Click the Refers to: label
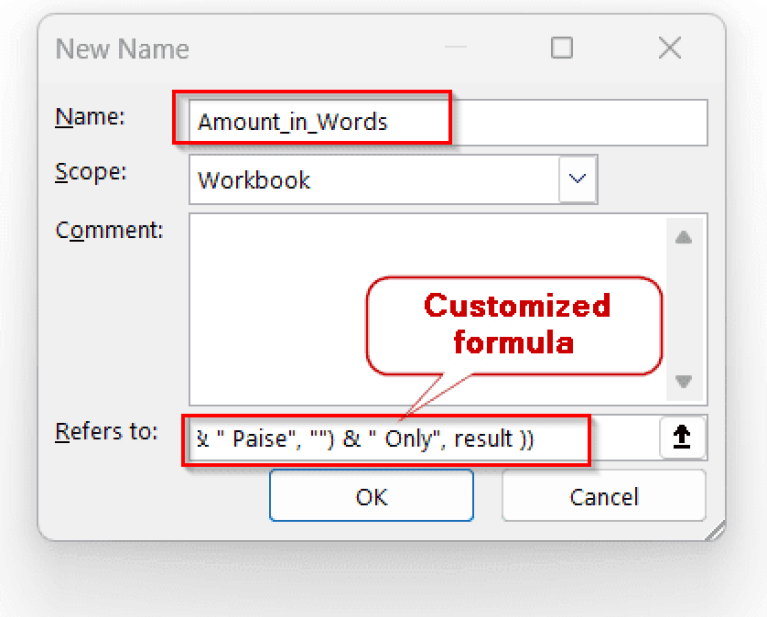This screenshot has height=617, width=767. pyautogui.click(x=106, y=432)
